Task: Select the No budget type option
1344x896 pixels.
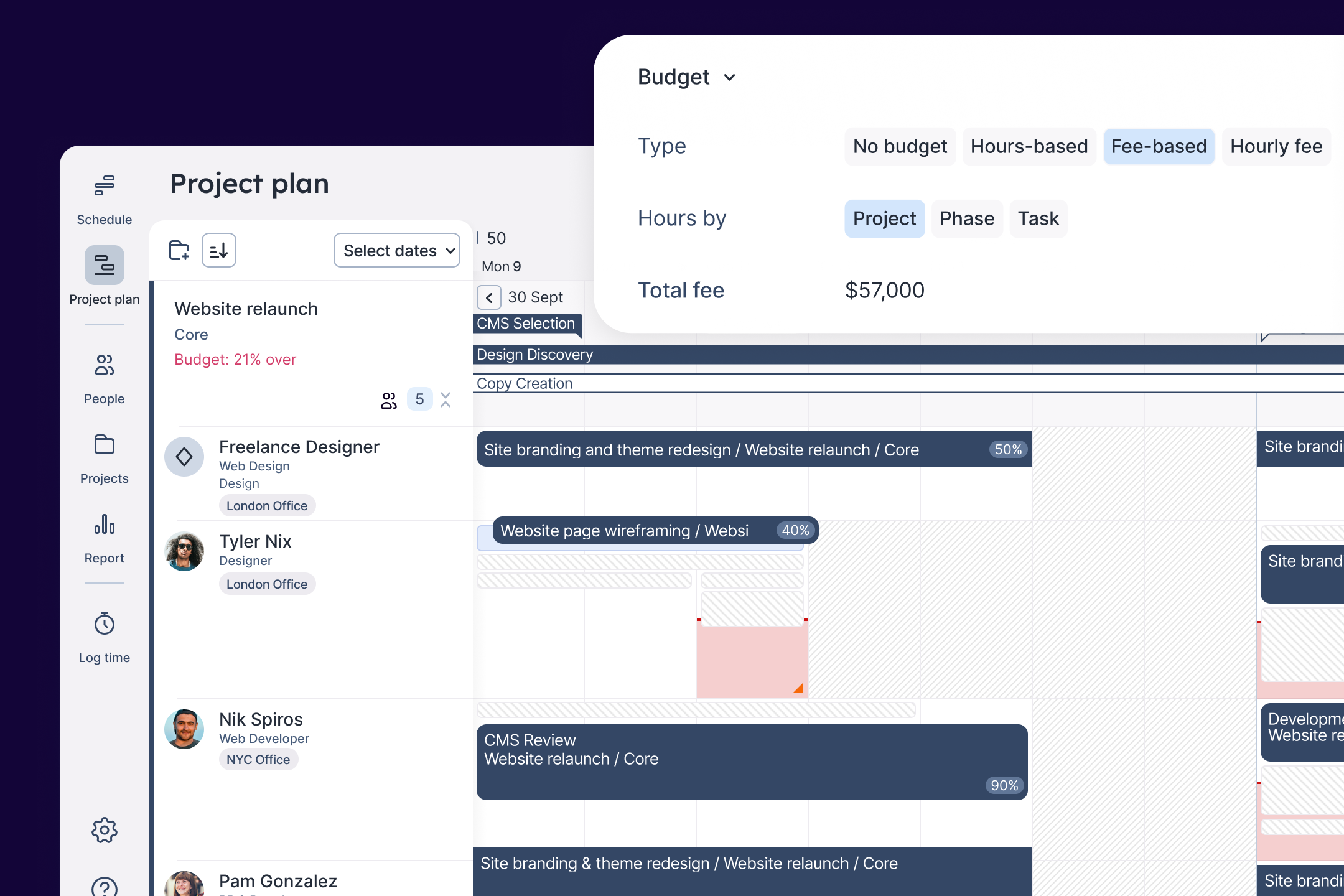Action: 899,147
